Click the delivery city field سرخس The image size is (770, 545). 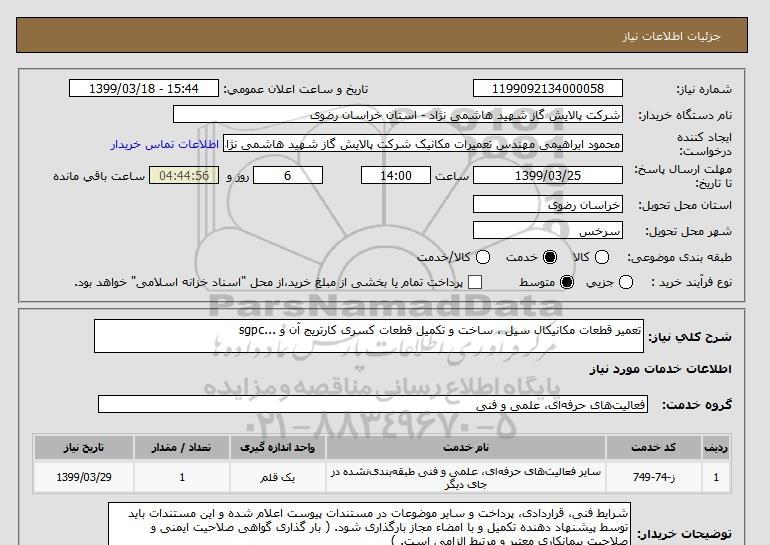coord(548,230)
